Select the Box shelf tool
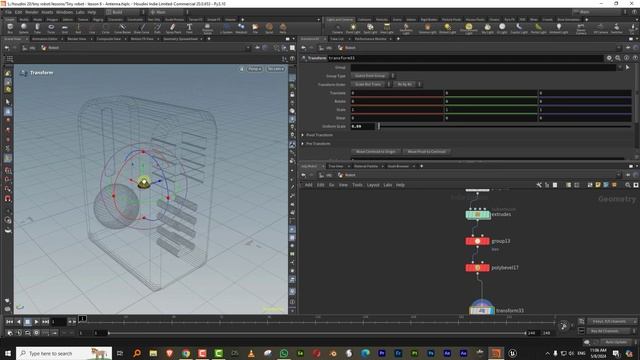Screen dimensions: 640x360 pos(10,28)
